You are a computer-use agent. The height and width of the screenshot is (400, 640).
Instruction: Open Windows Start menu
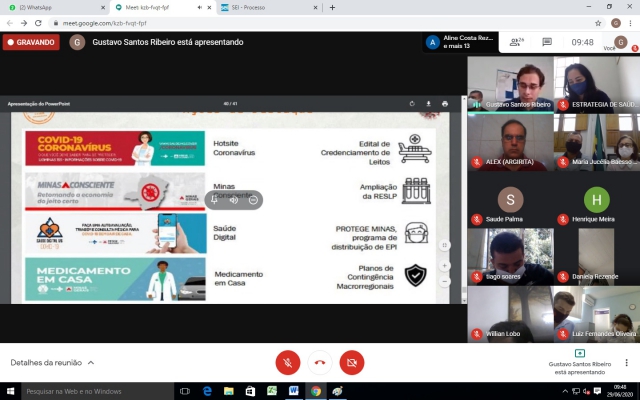(x=10, y=391)
